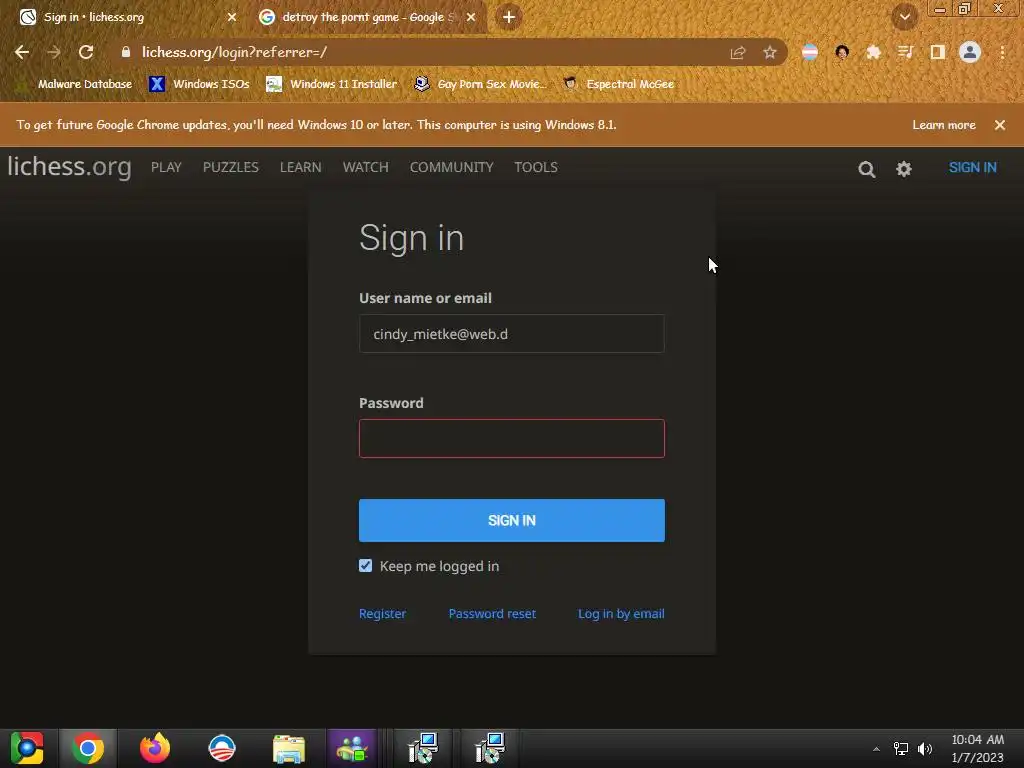
Task: Open the second installer icon on taskbar
Action: tap(489, 748)
